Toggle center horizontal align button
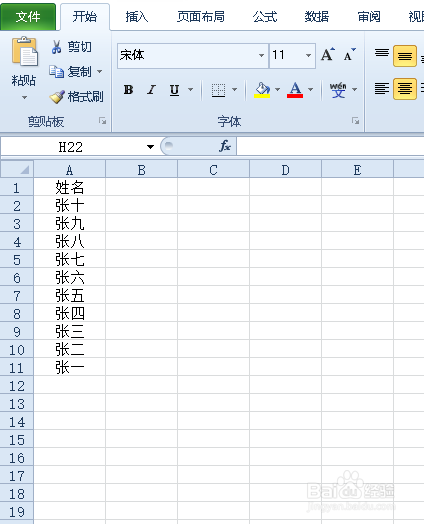This screenshot has width=424, height=524. click(405, 89)
